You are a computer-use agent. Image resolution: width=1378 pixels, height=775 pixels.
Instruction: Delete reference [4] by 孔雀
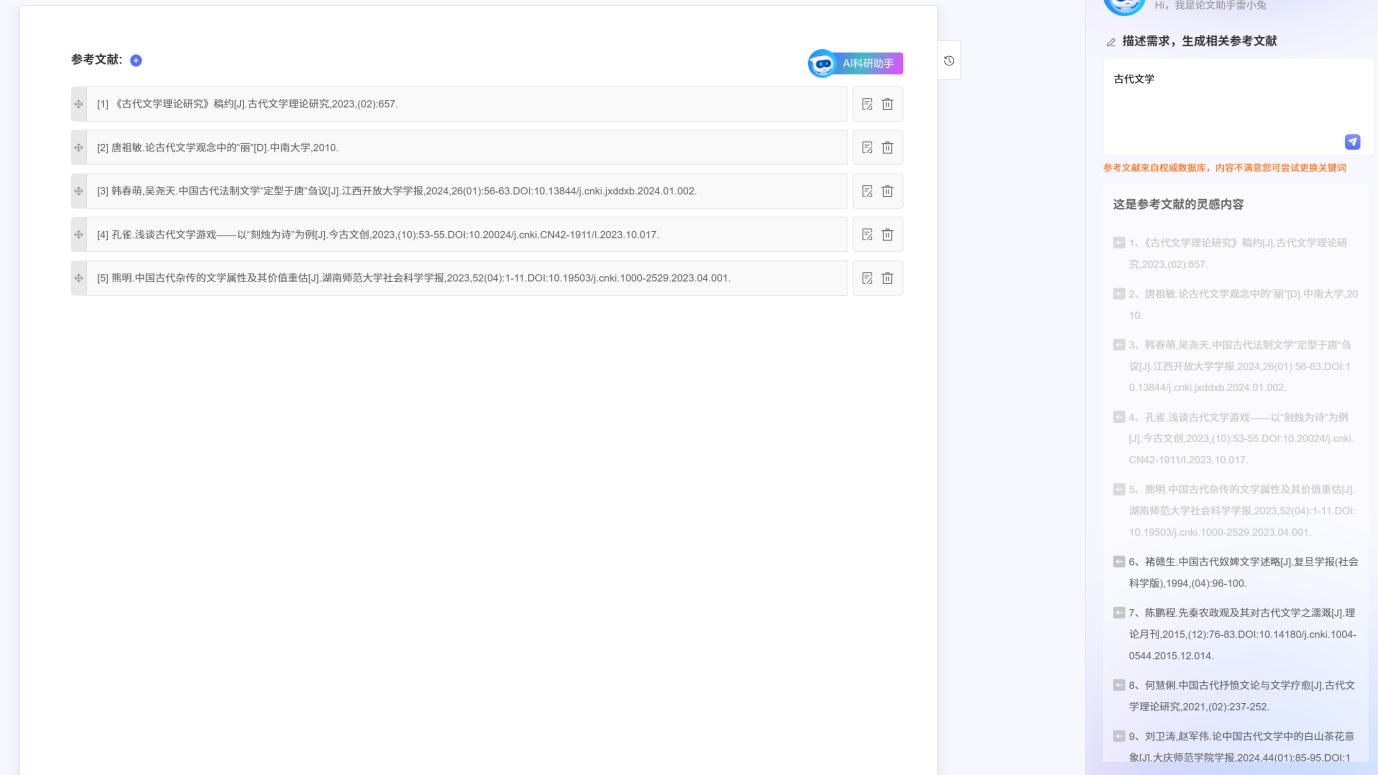pos(887,235)
